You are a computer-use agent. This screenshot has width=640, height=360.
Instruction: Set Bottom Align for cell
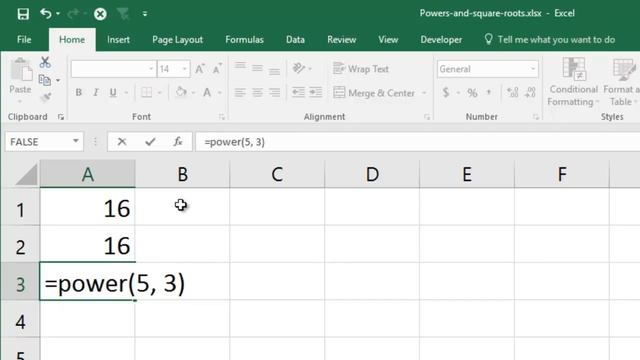(274, 70)
